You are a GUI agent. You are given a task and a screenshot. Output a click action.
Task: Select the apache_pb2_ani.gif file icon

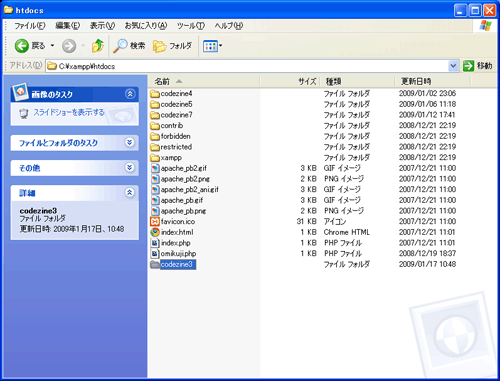[x=155, y=190]
